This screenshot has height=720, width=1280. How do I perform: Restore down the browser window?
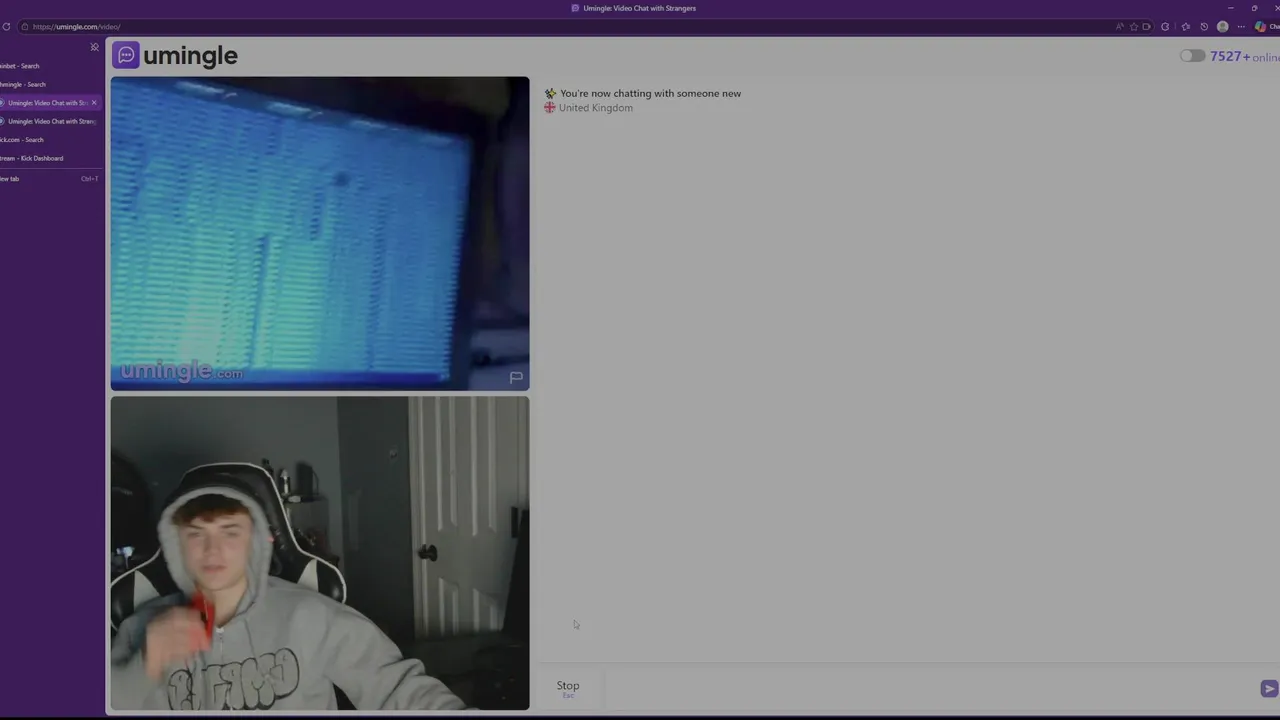(x=1254, y=8)
